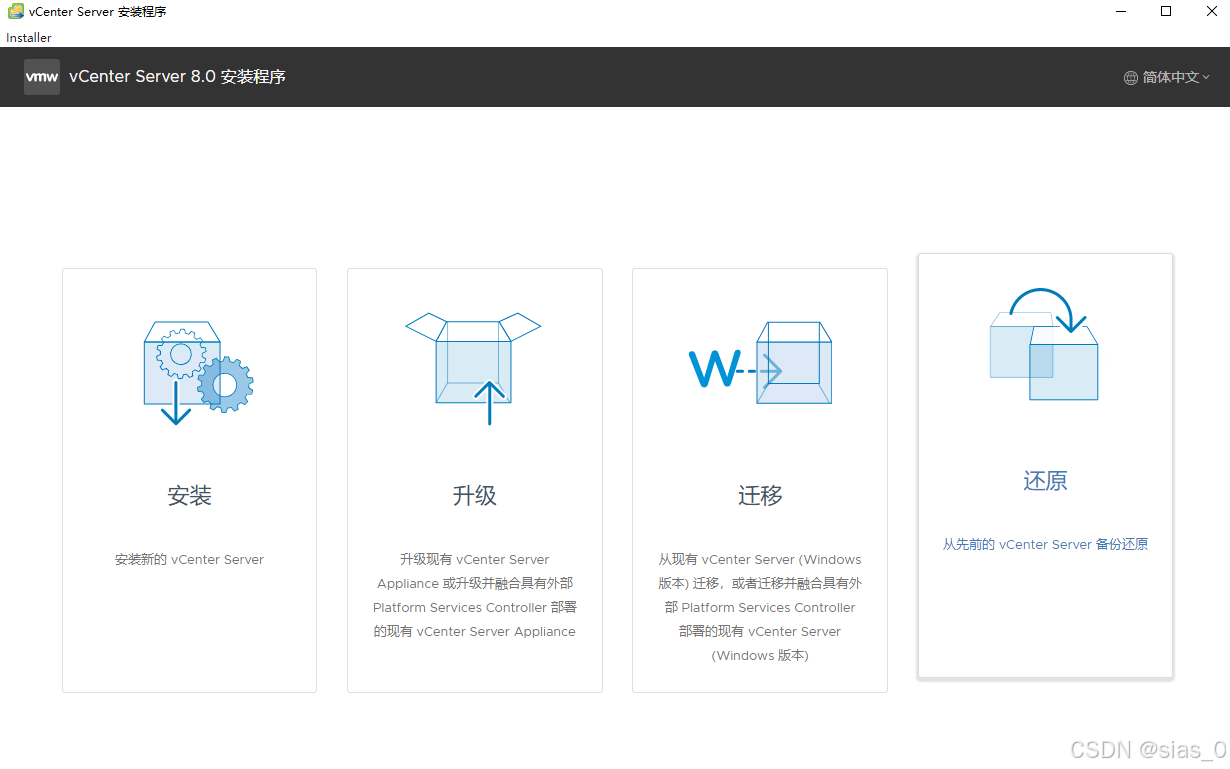This screenshot has width=1230, height=769.
Task: Click the Install gear-box icon
Action: (198, 372)
